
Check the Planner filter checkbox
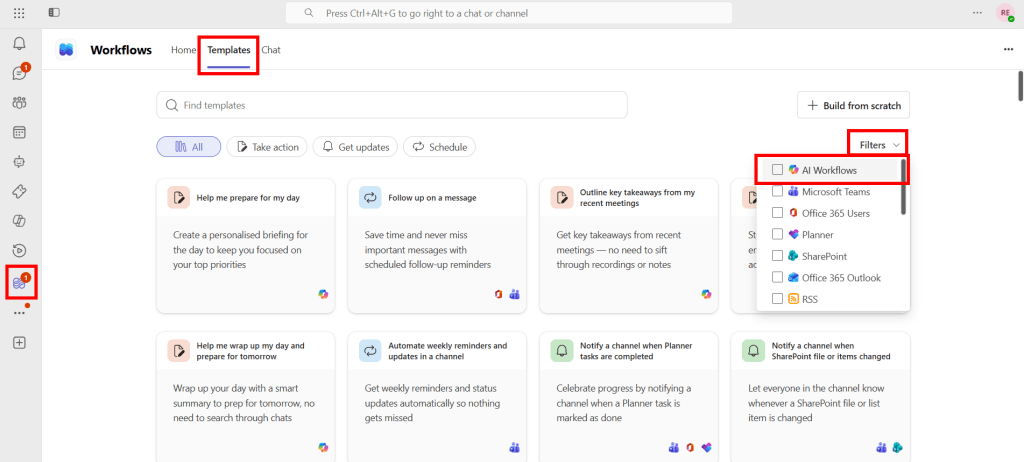tap(777, 235)
